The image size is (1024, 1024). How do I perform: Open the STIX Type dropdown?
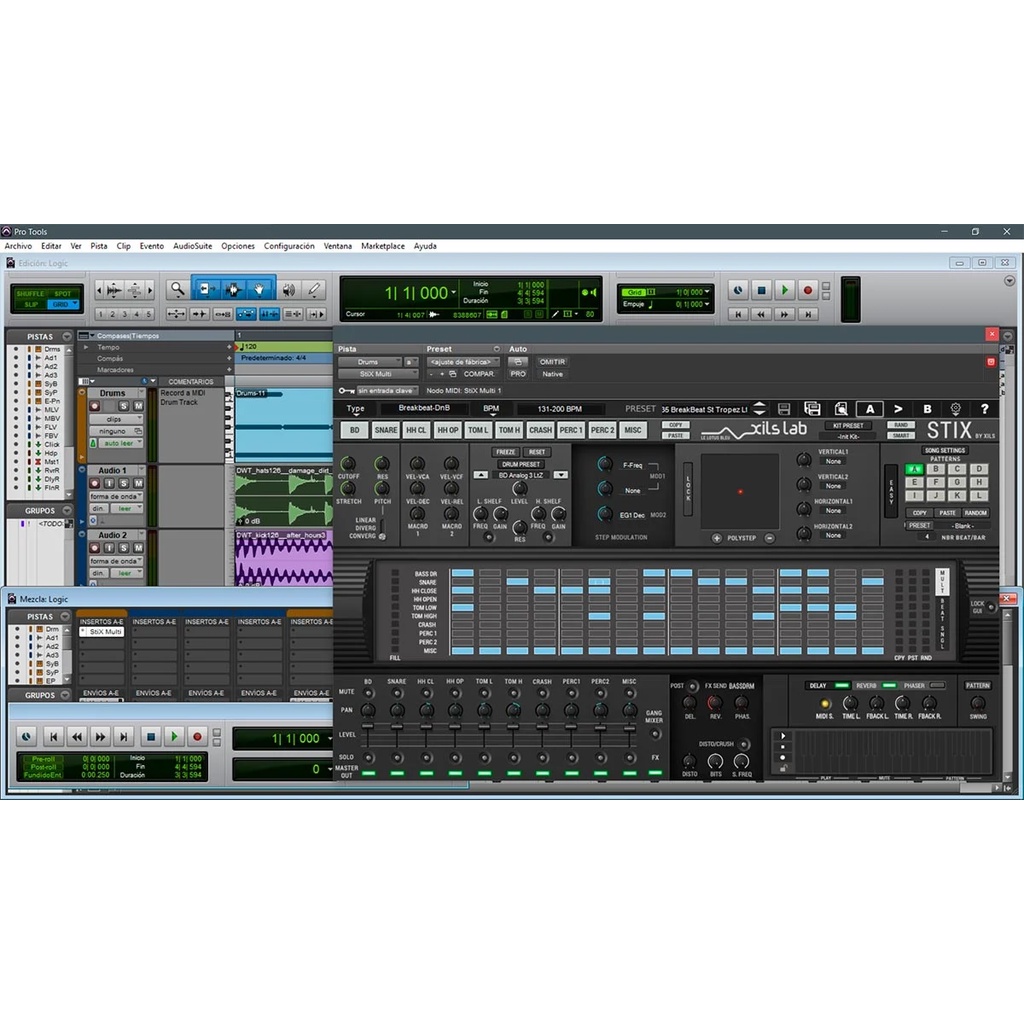point(355,409)
